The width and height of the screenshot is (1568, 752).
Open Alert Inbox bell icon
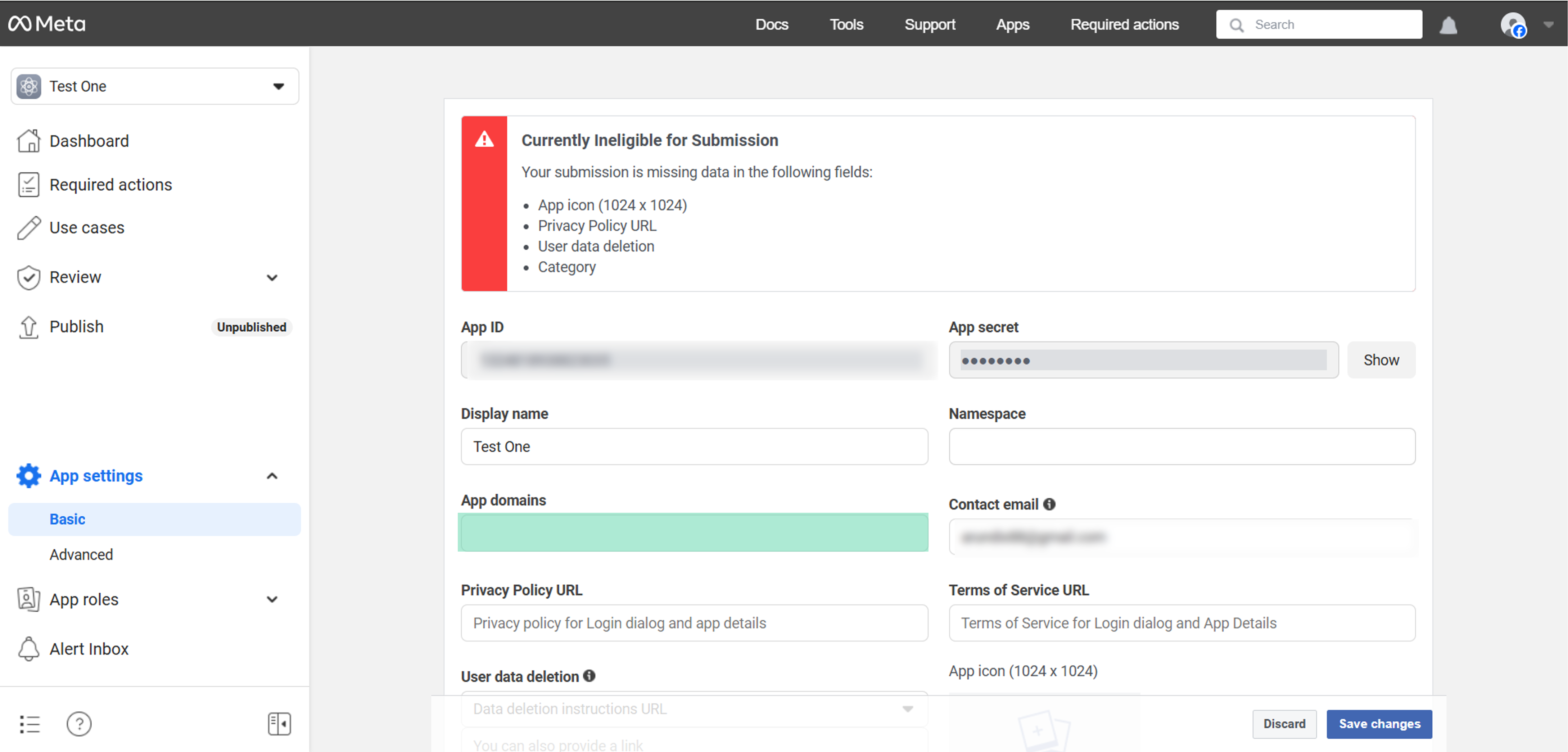(28, 649)
